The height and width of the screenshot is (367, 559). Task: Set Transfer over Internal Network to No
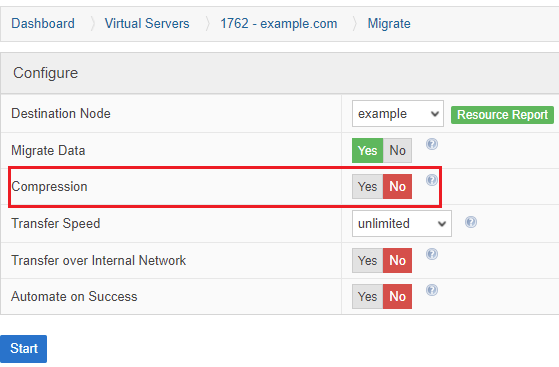point(398,261)
